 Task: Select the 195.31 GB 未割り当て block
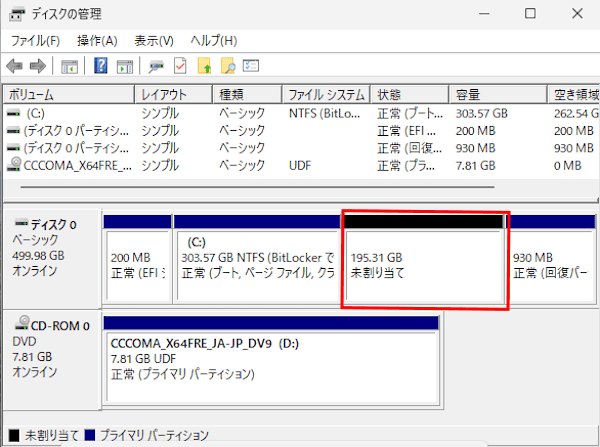coord(424,259)
